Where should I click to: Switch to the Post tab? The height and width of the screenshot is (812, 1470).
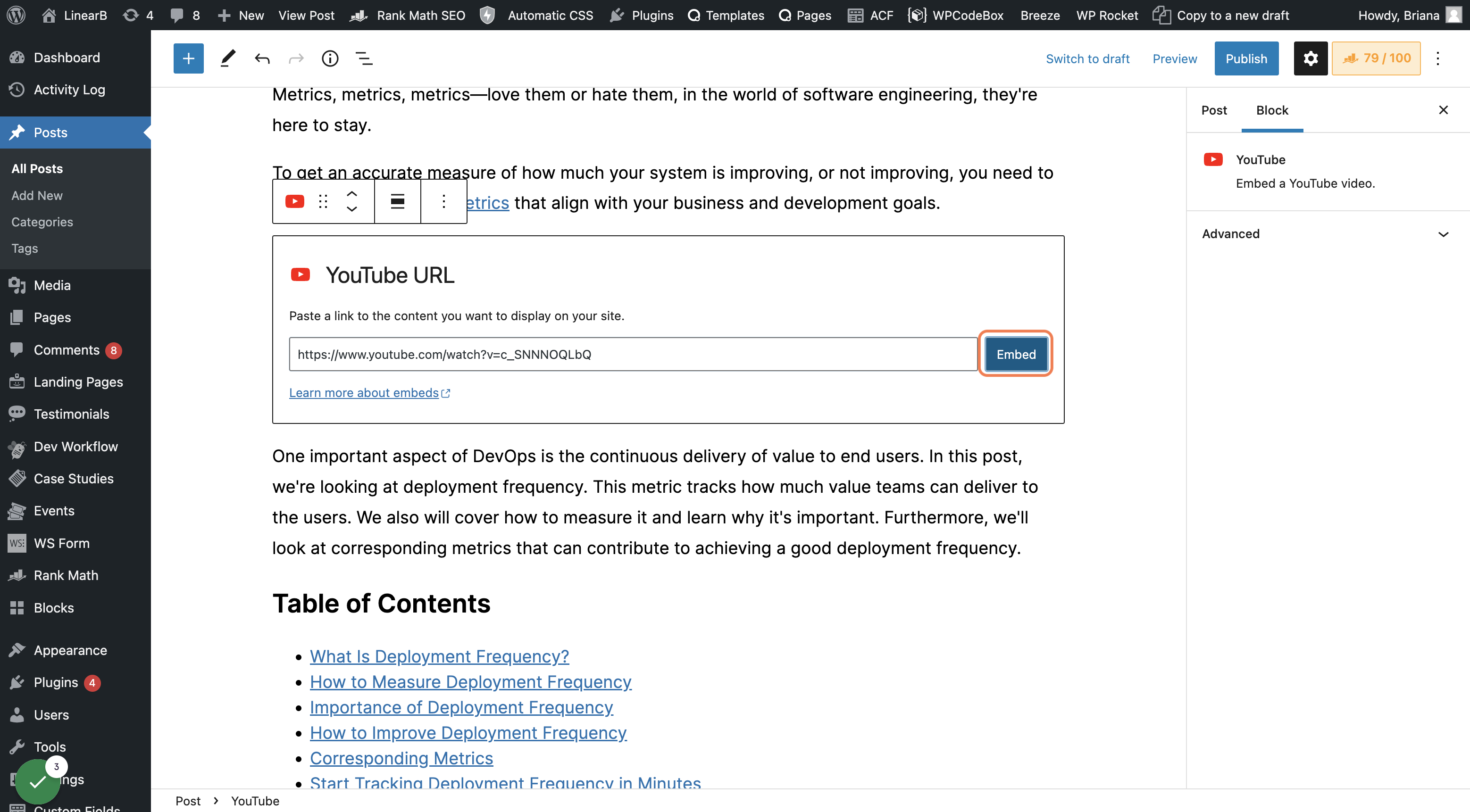[x=1214, y=110]
